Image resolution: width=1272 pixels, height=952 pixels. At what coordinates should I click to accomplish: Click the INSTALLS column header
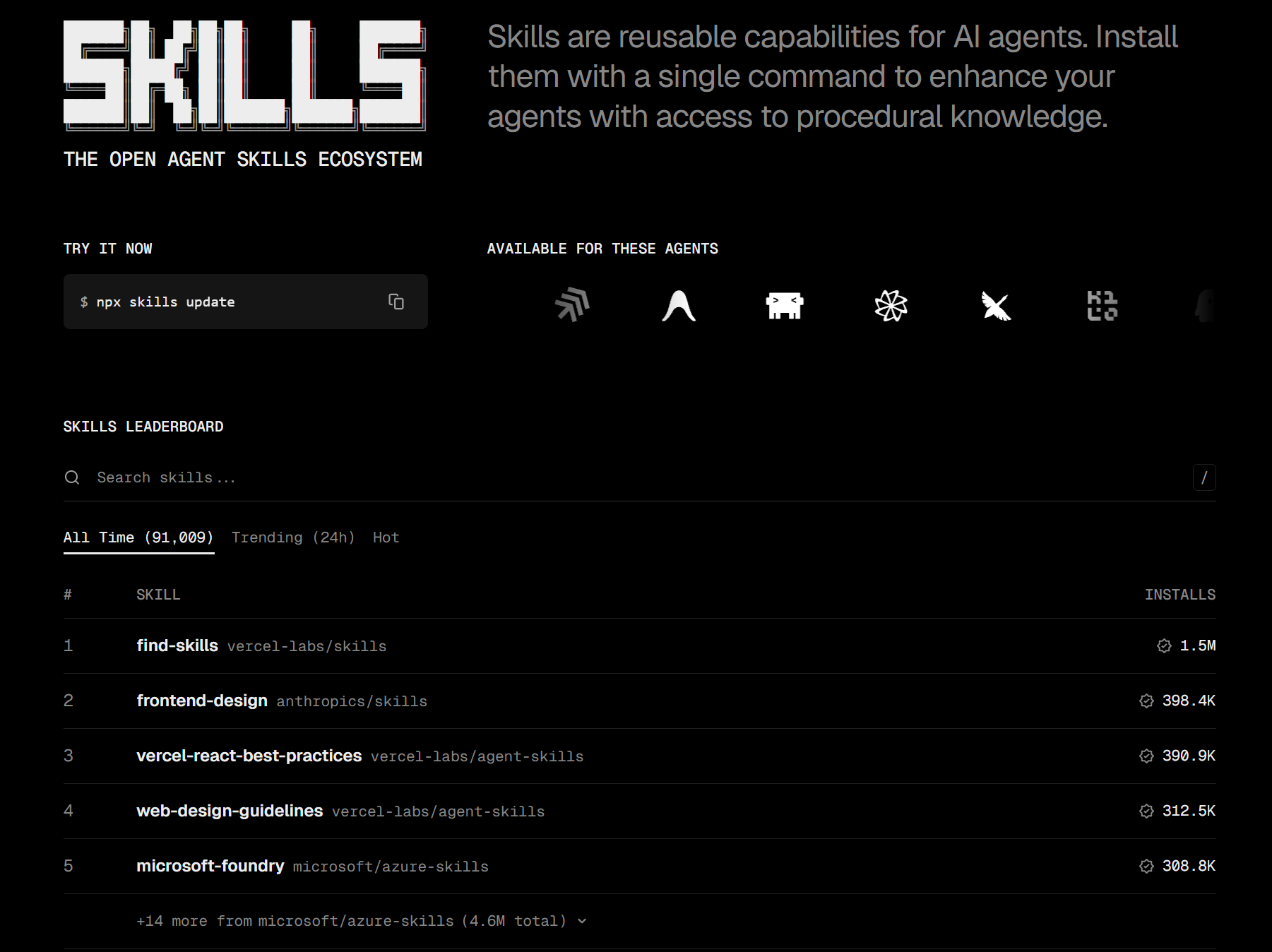[x=1180, y=595]
